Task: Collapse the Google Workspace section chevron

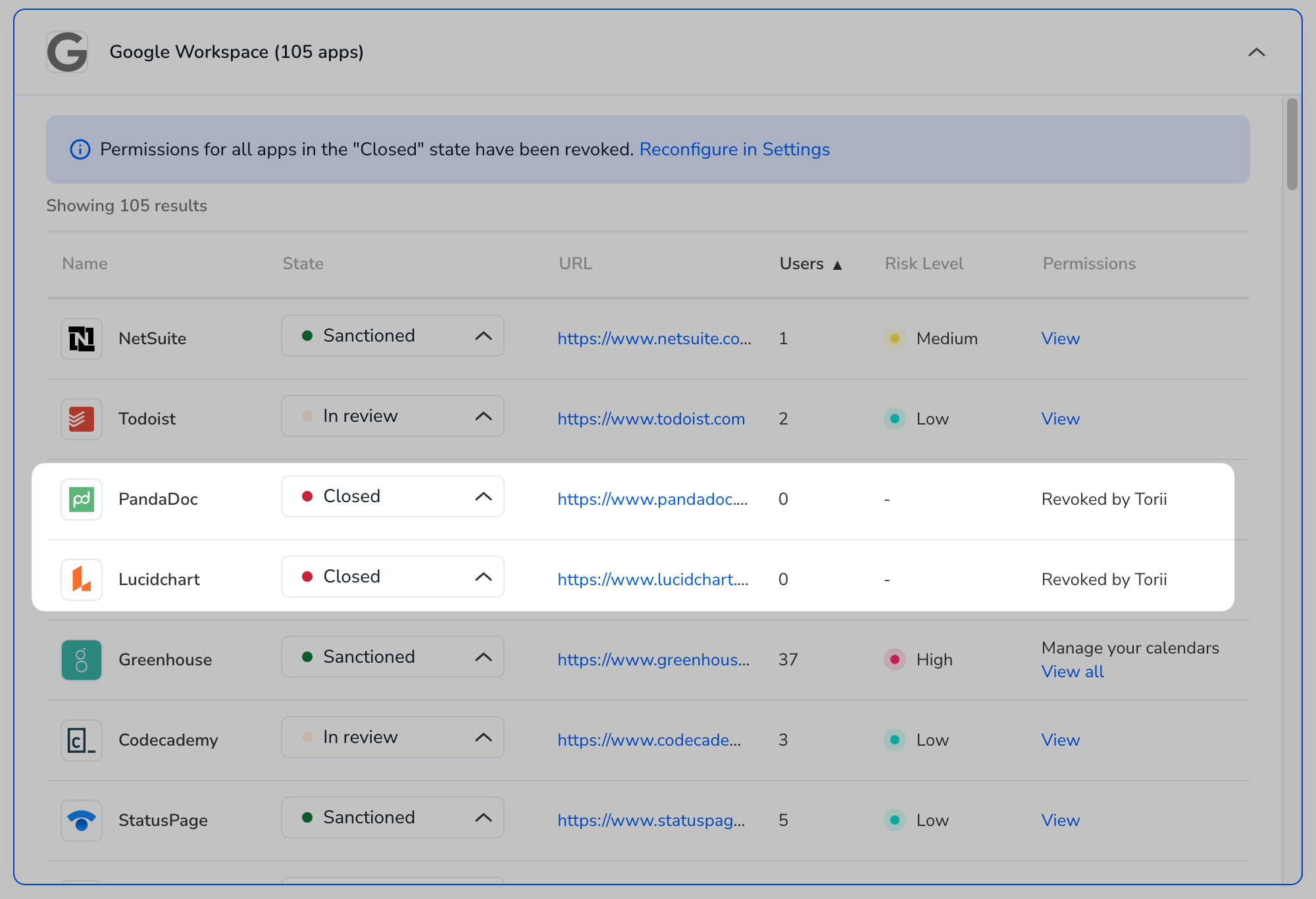Action: (x=1257, y=52)
